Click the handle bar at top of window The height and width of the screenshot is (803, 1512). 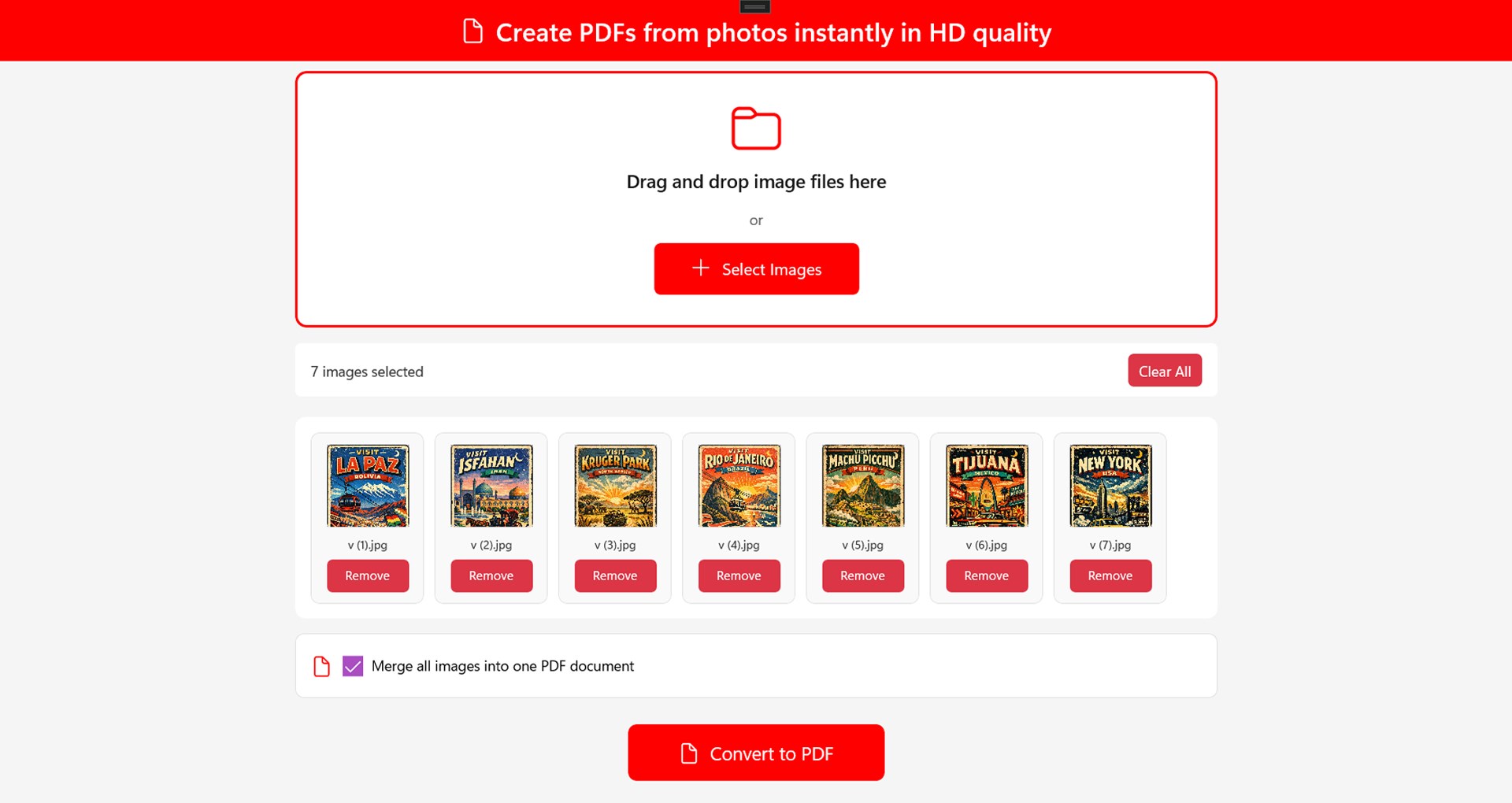[x=754, y=6]
